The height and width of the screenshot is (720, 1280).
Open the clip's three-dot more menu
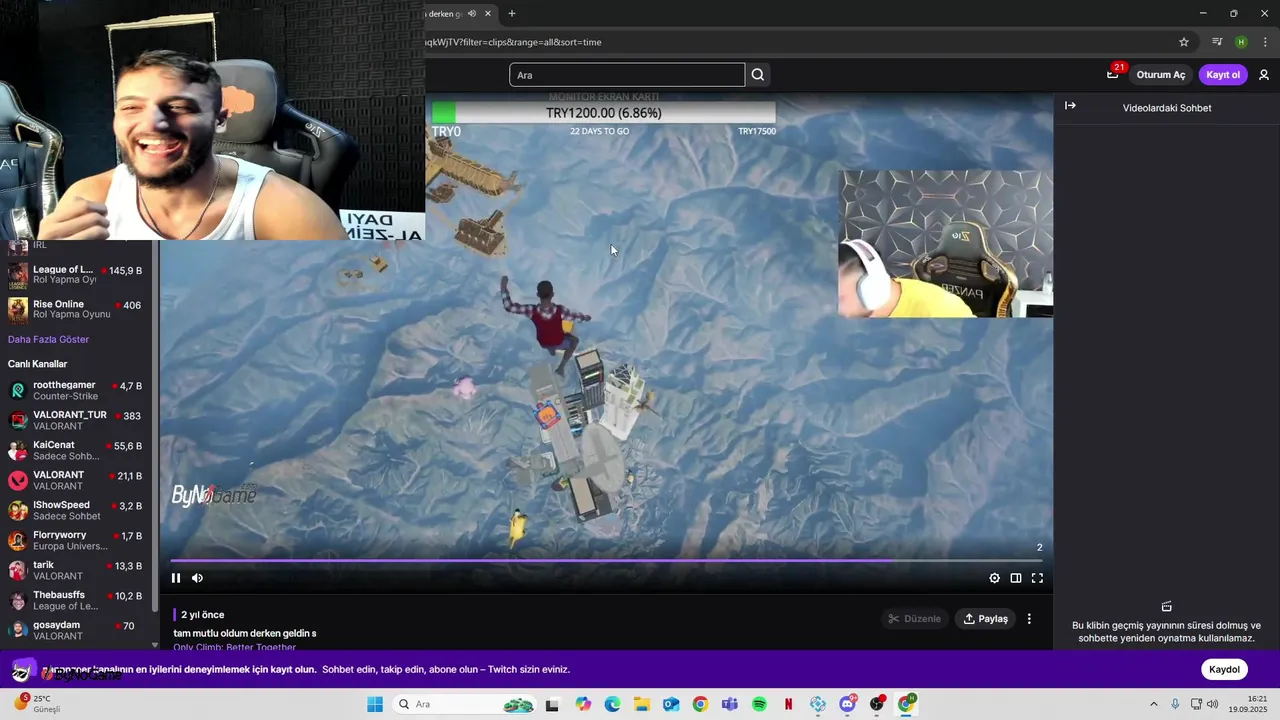click(x=1029, y=619)
